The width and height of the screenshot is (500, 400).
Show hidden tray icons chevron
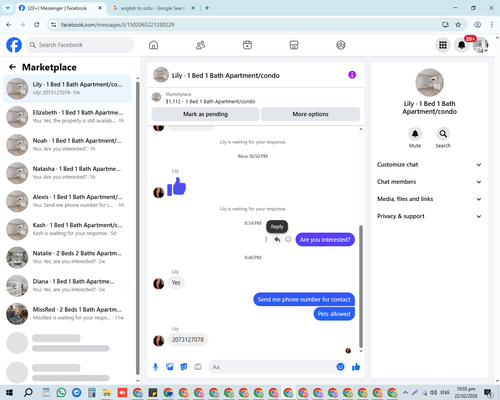(405, 392)
